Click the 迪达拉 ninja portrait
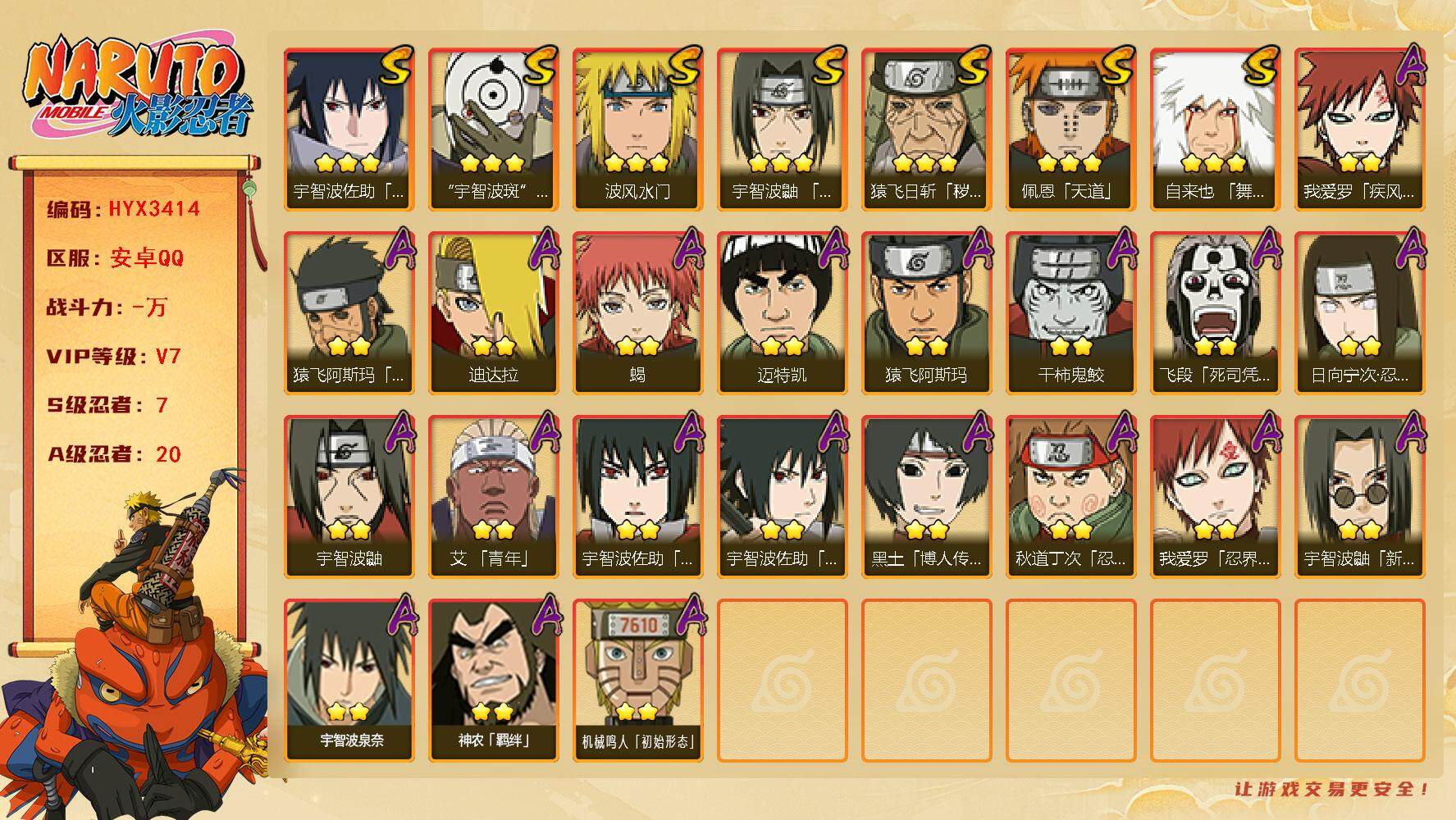The height and width of the screenshot is (820, 1456). click(x=493, y=313)
